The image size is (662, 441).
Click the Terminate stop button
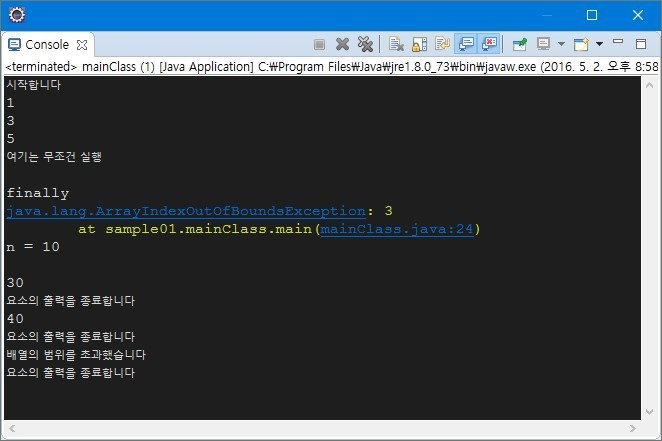319,44
